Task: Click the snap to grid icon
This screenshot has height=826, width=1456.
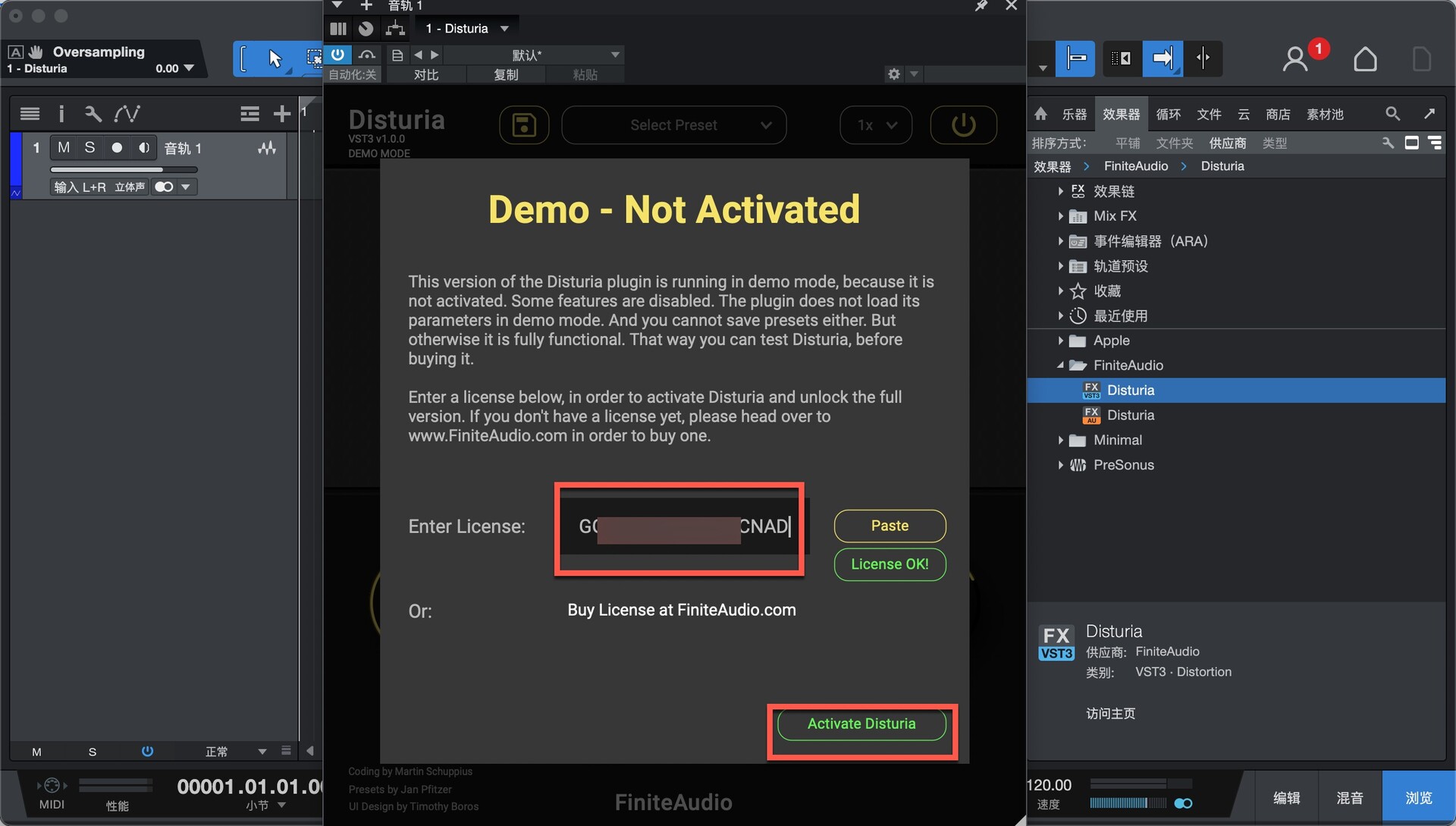Action: click(x=1075, y=58)
